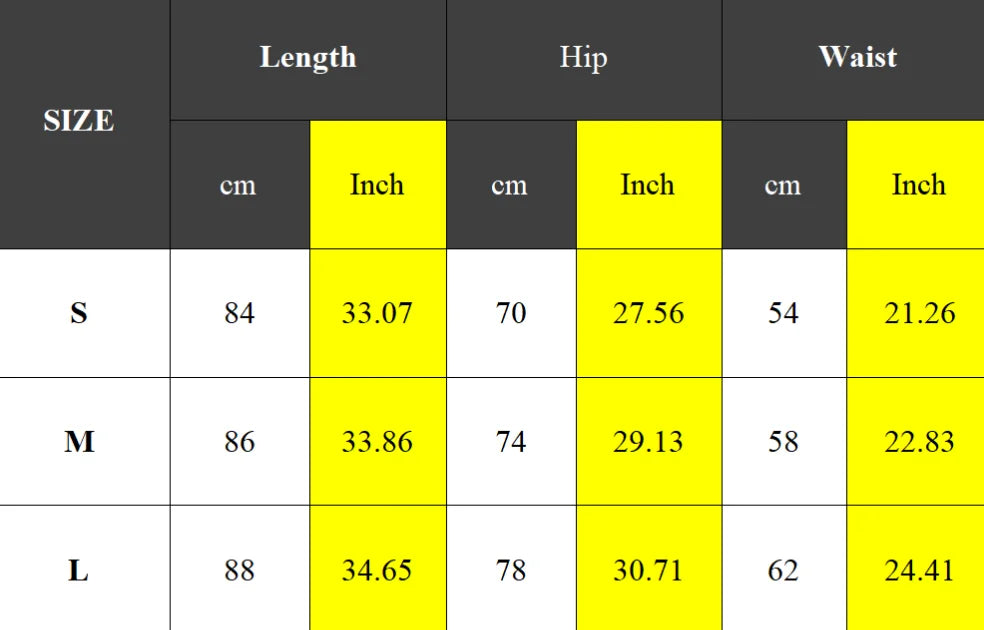
Task: Click the 22.83 inch waist cell
Action: click(x=918, y=442)
